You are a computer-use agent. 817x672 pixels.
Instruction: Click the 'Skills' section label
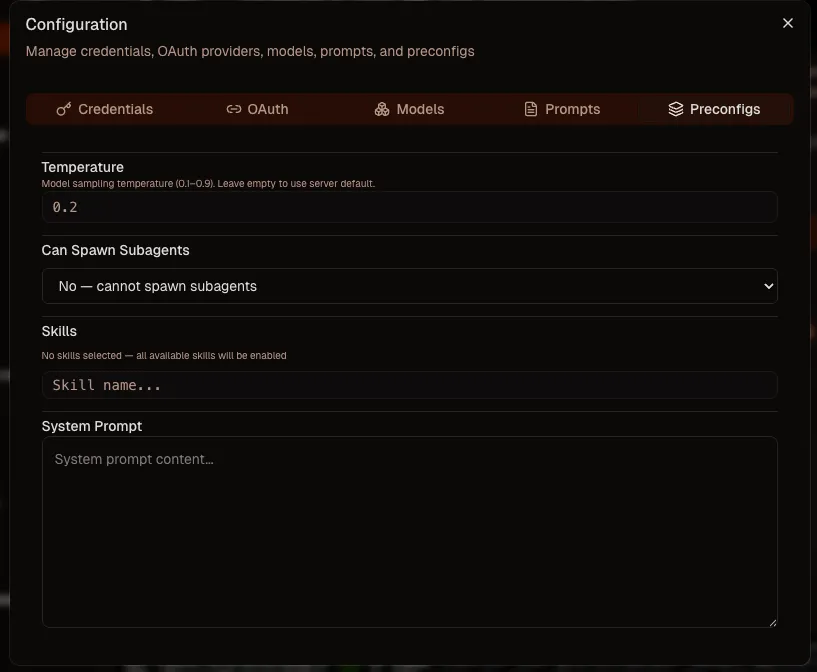pyautogui.click(x=59, y=331)
